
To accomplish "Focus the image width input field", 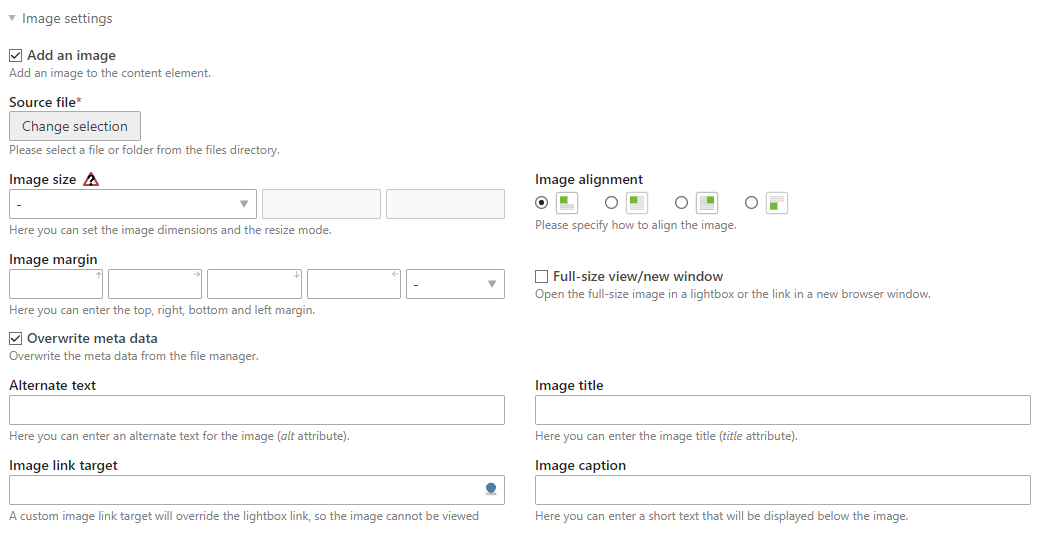I will pyautogui.click(x=321, y=204).
